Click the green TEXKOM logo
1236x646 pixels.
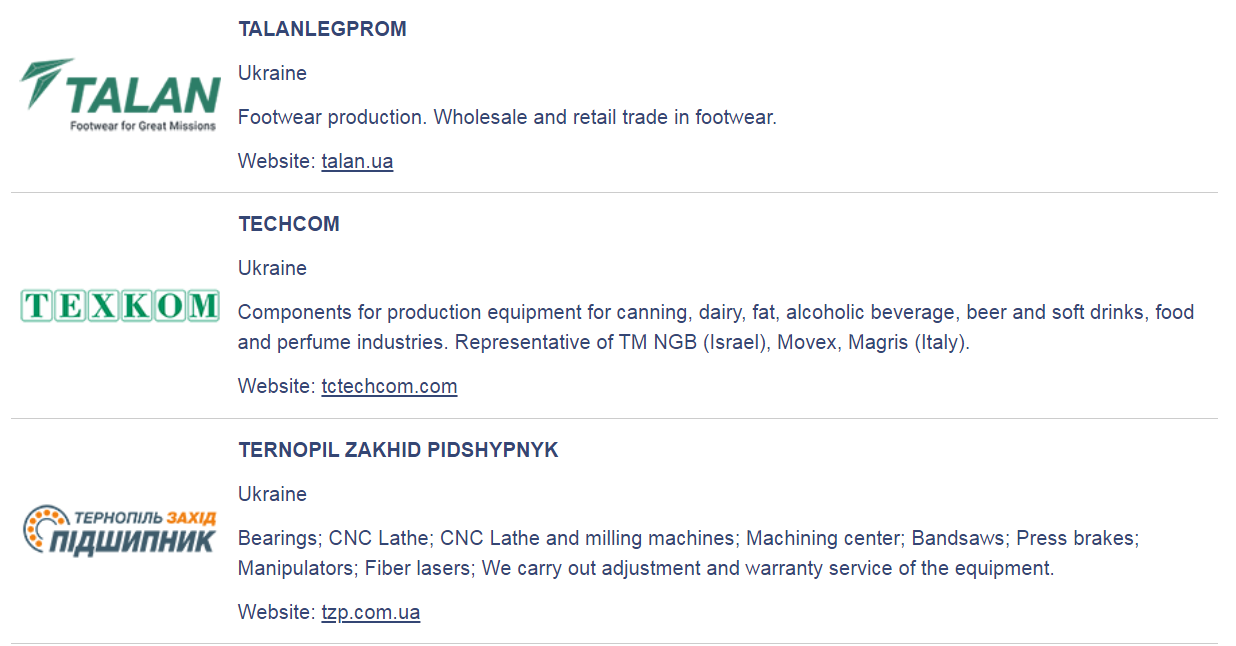coord(120,305)
